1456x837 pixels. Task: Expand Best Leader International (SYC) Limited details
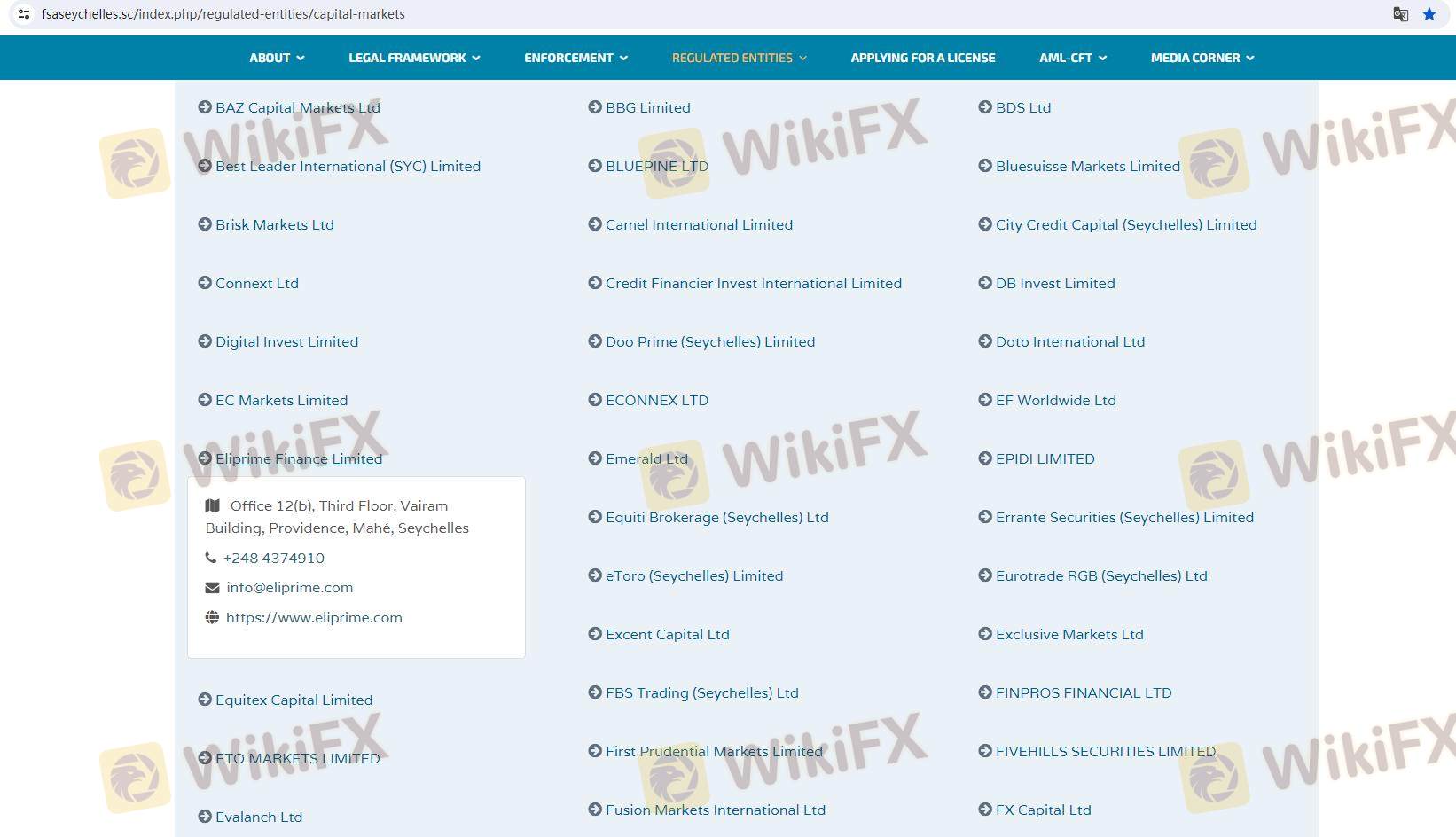348,166
